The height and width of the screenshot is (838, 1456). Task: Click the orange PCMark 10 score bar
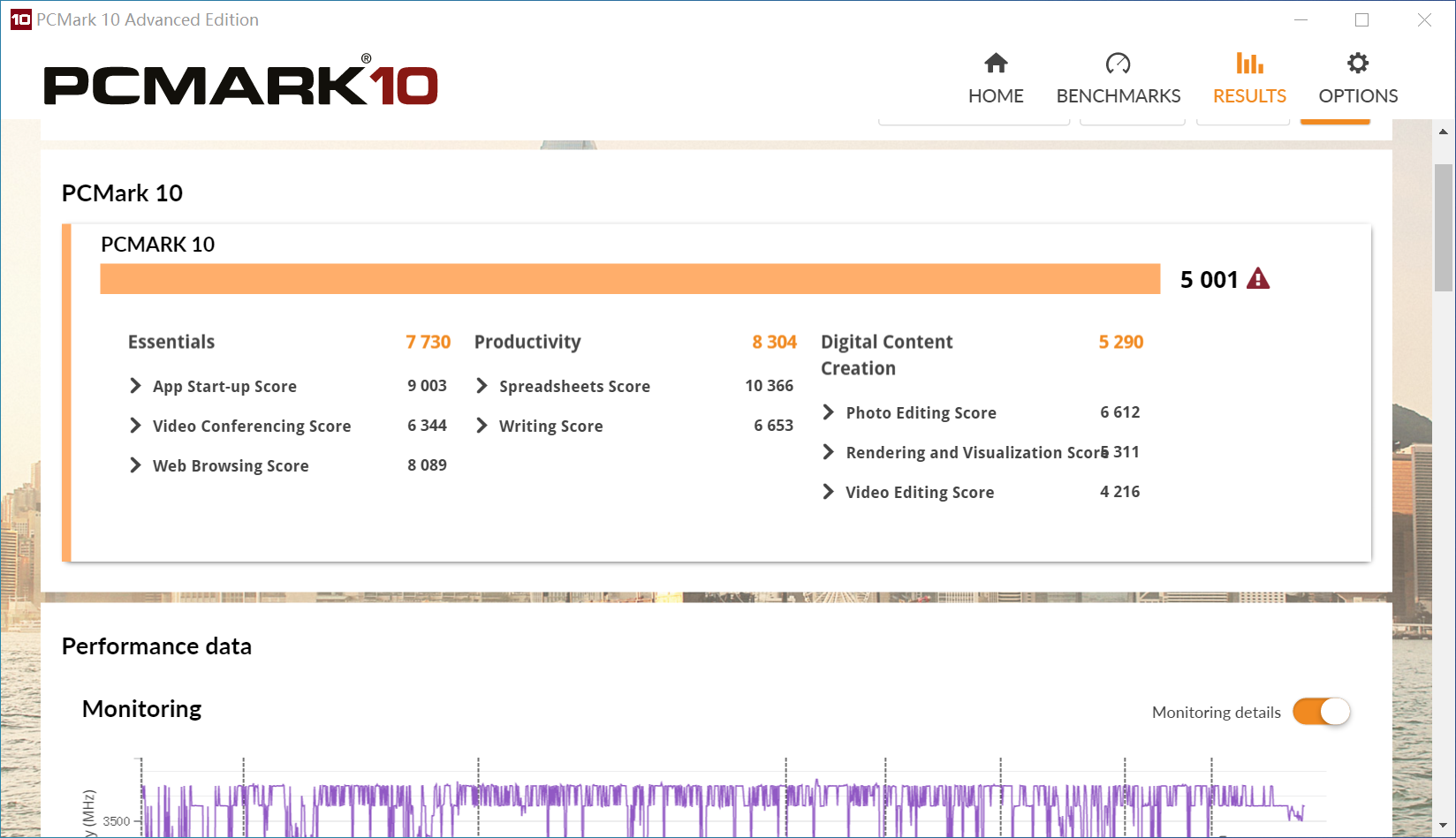(630, 279)
